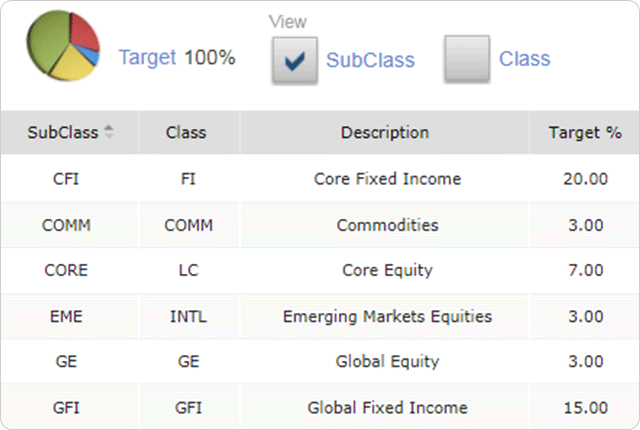Click the 20.00 target value for CFI

(x=585, y=179)
